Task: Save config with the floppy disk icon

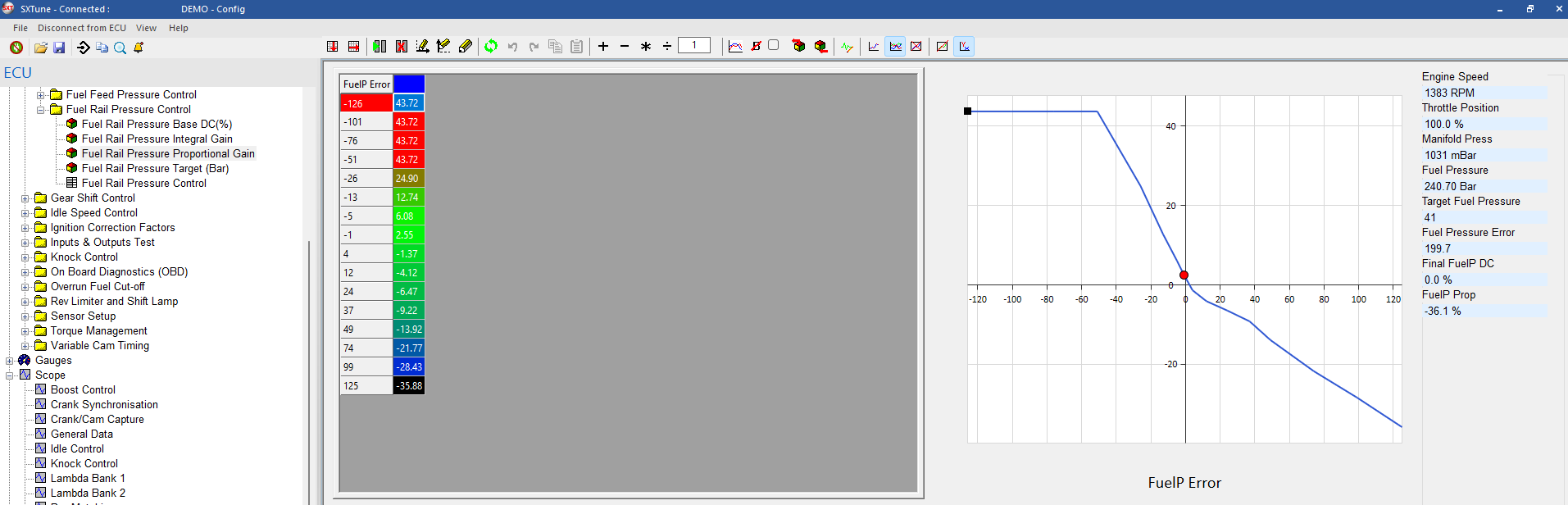Action: tap(59, 48)
